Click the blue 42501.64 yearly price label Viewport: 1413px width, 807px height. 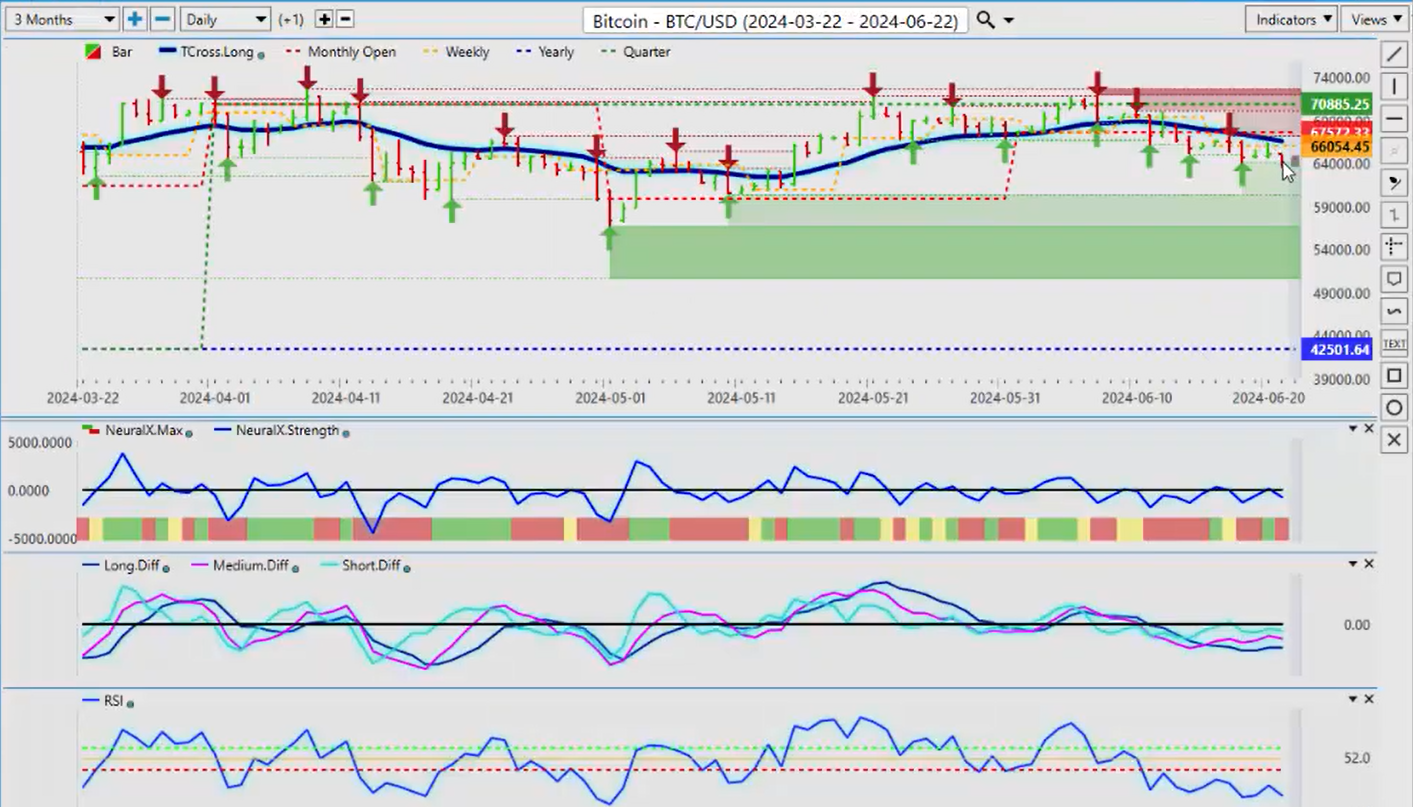[x=1336, y=349]
